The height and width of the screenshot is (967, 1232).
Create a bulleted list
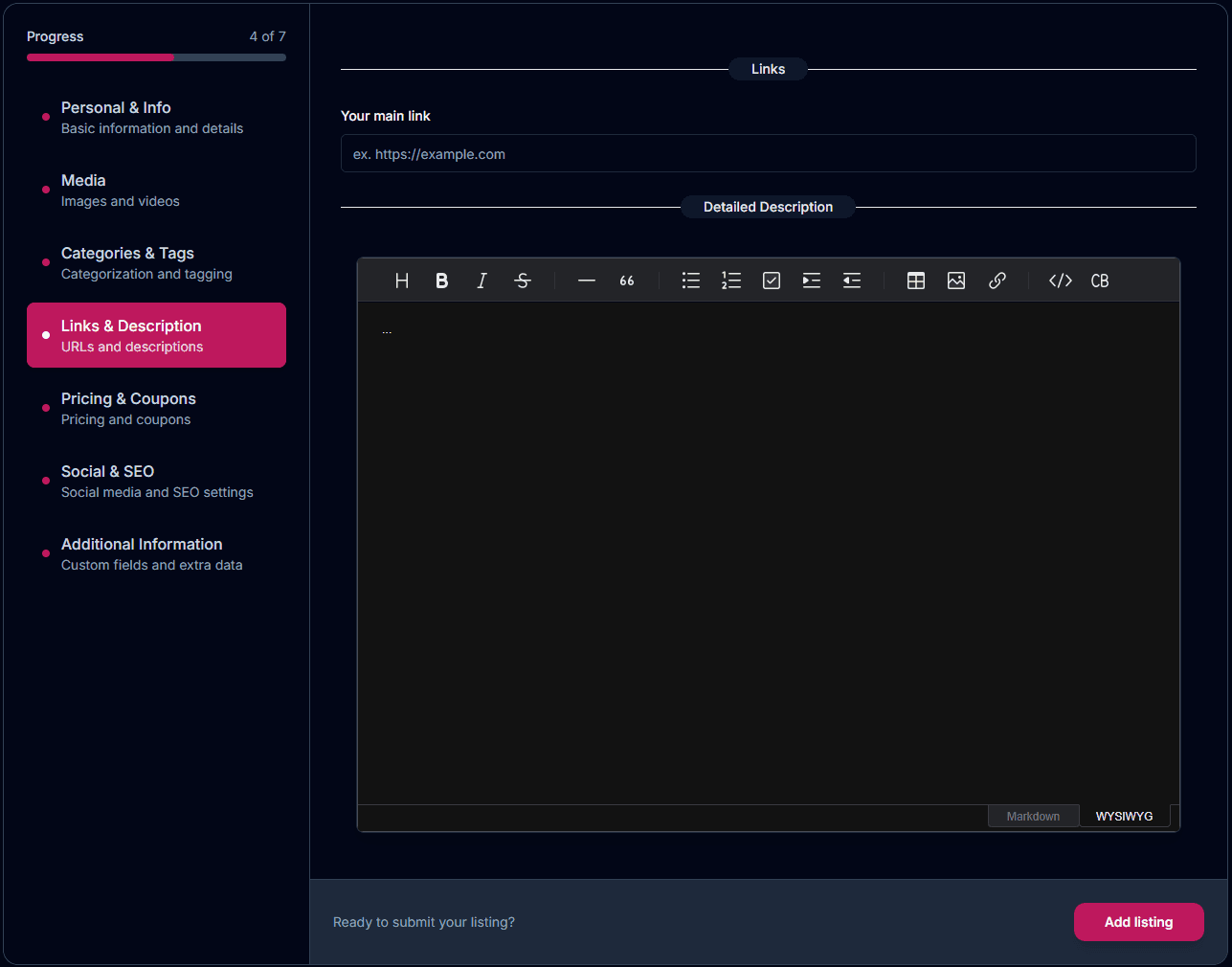click(691, 281)
